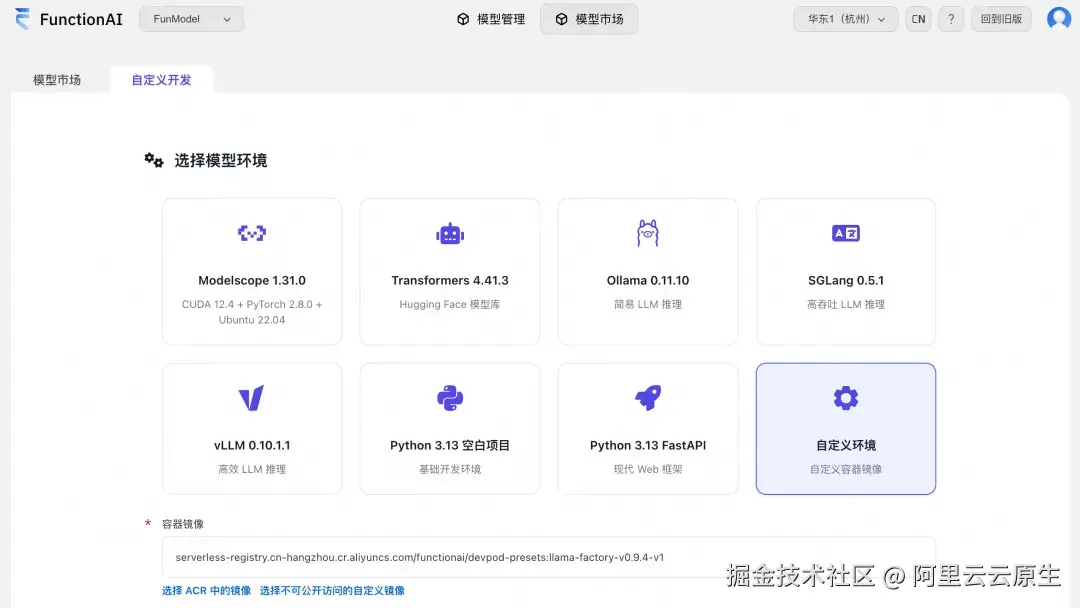The width and height of the screenshot is (1080, 608).
Task: Click the SGLang translation icon
Action: (846, 233)
